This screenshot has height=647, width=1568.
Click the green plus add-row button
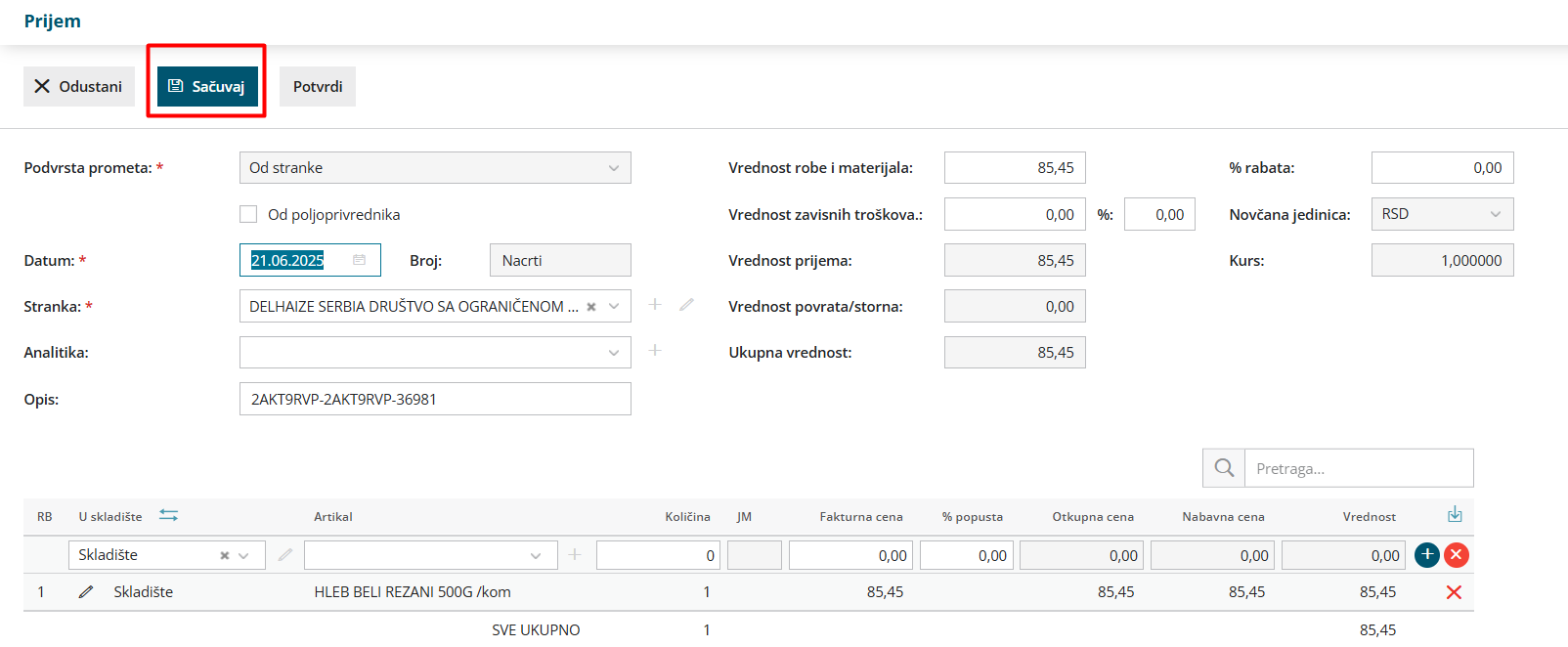(1427, 555)
